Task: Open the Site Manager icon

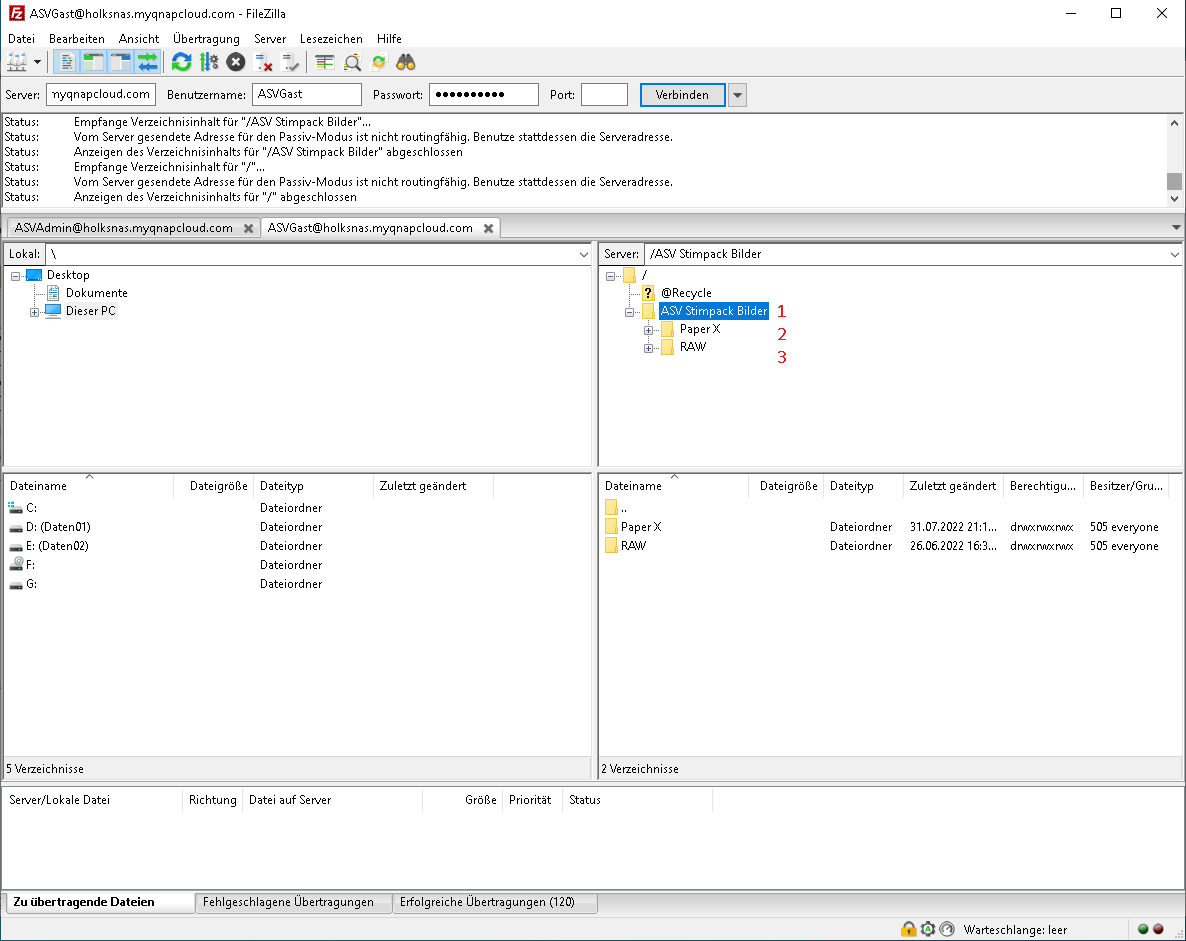Action: 17,62
